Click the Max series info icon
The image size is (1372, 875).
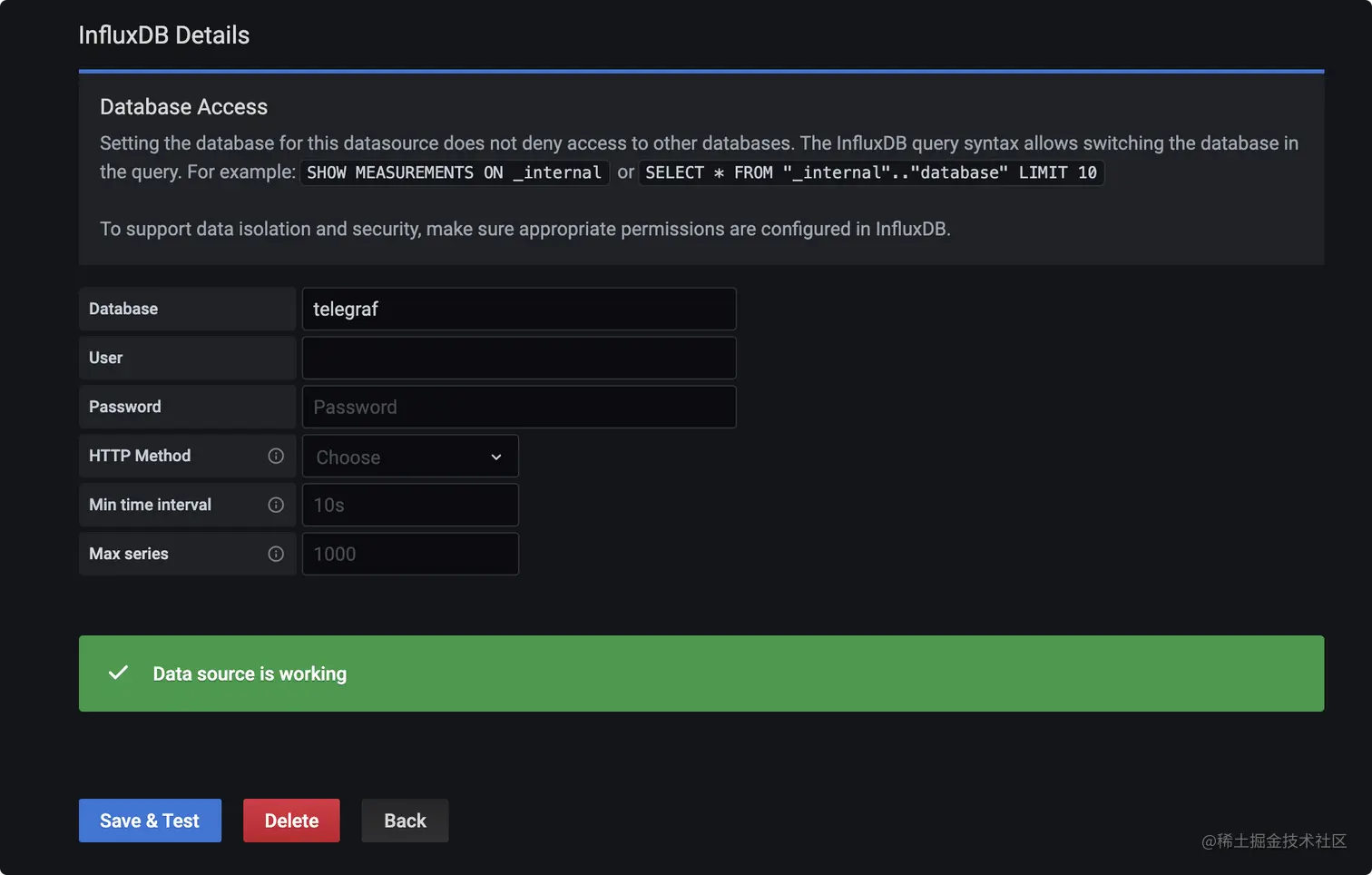click(276, 554)
